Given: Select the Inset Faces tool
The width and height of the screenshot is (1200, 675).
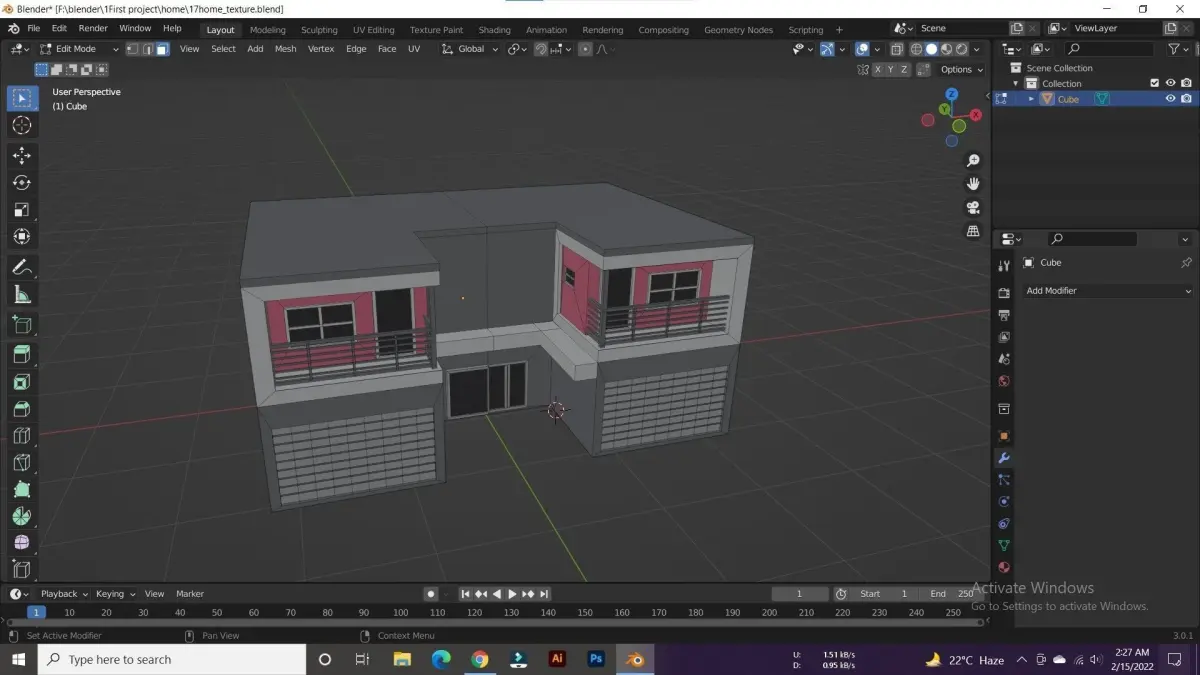Looking at the screenshot, I should pyautogui.click(x=22, y=382).
